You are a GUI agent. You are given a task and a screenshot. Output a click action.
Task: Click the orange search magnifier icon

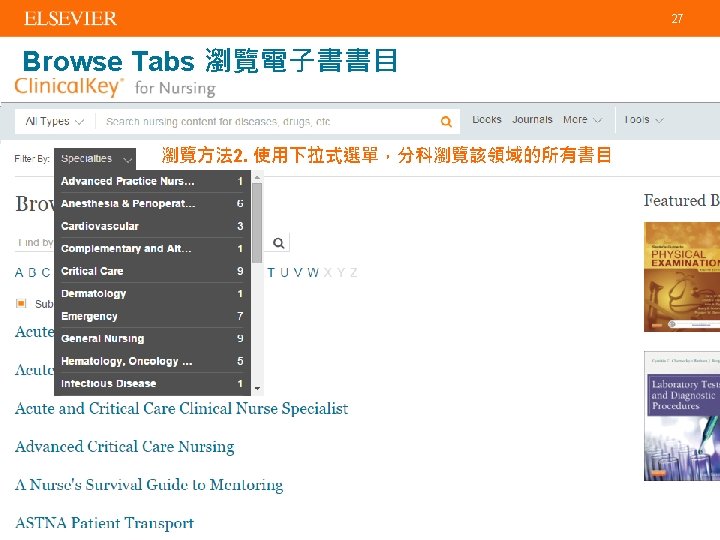[446, 121]
